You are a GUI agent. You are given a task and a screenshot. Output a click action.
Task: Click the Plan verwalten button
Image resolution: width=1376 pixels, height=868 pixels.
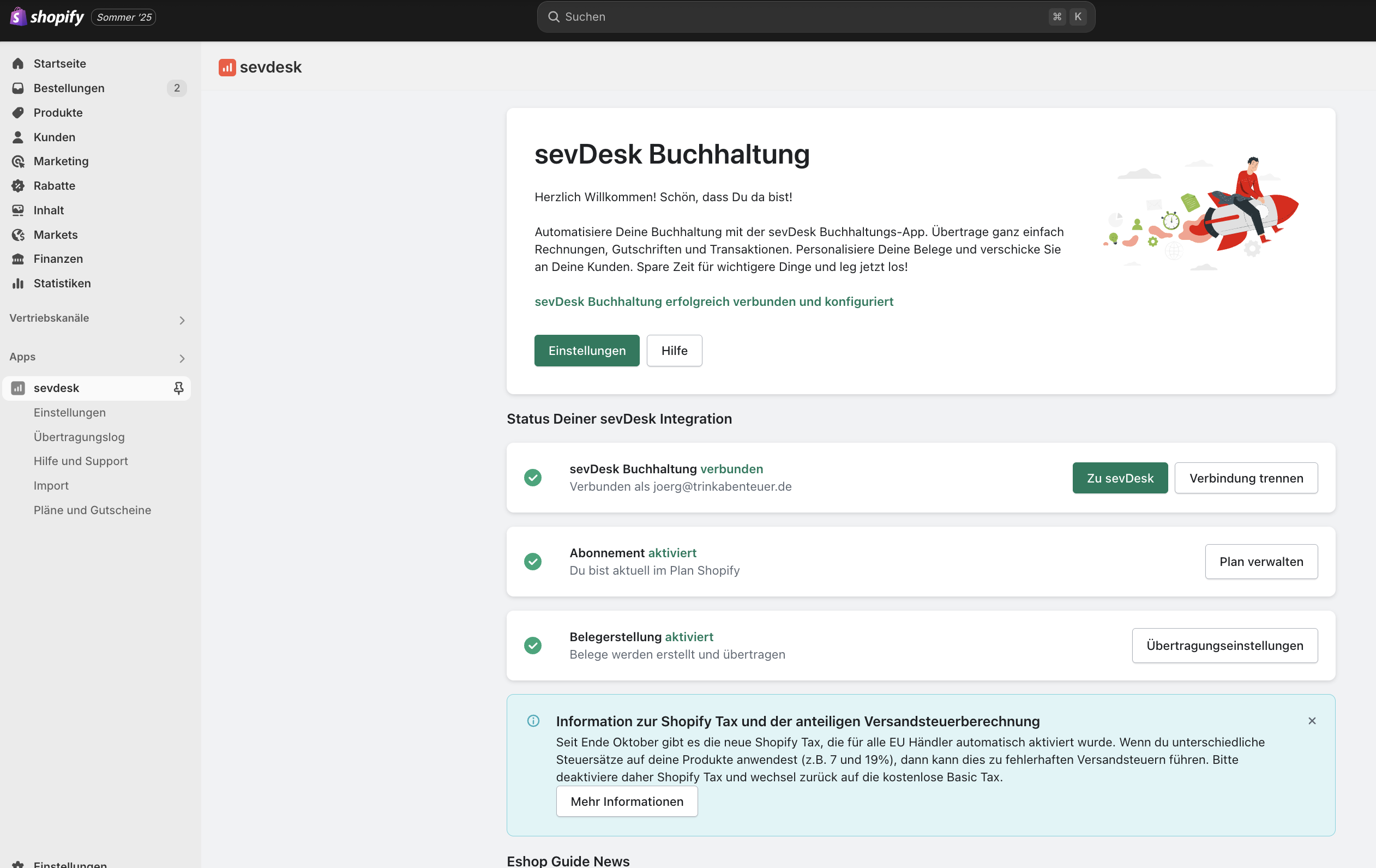[x=1260, y=561]
